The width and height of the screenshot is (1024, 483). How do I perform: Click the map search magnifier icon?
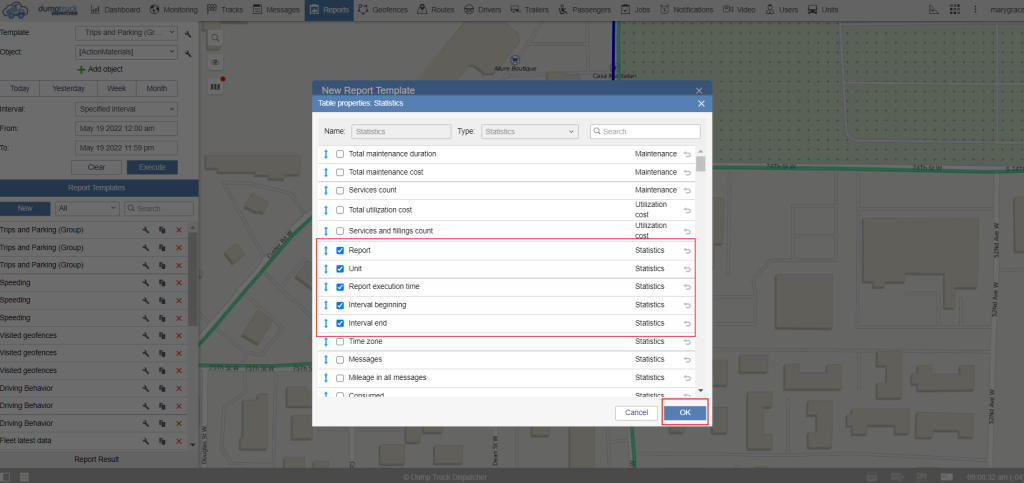(x=215, y=37)
